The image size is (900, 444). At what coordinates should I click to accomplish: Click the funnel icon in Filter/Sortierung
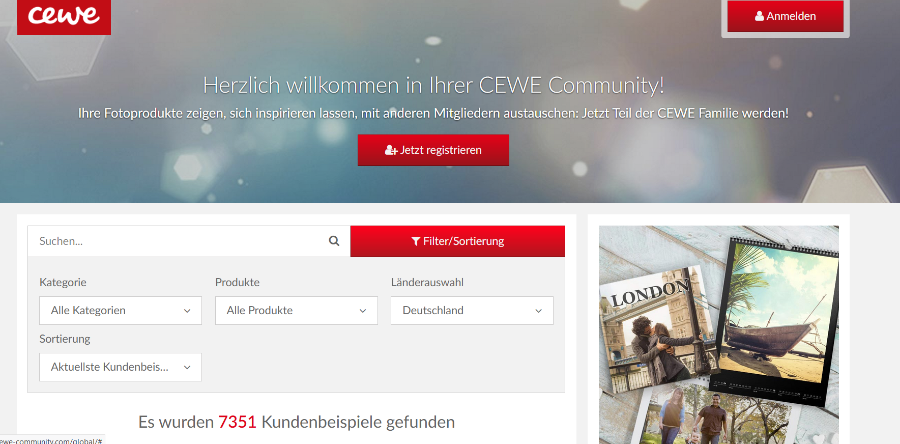pyautogui.click(x=416, y=242)
